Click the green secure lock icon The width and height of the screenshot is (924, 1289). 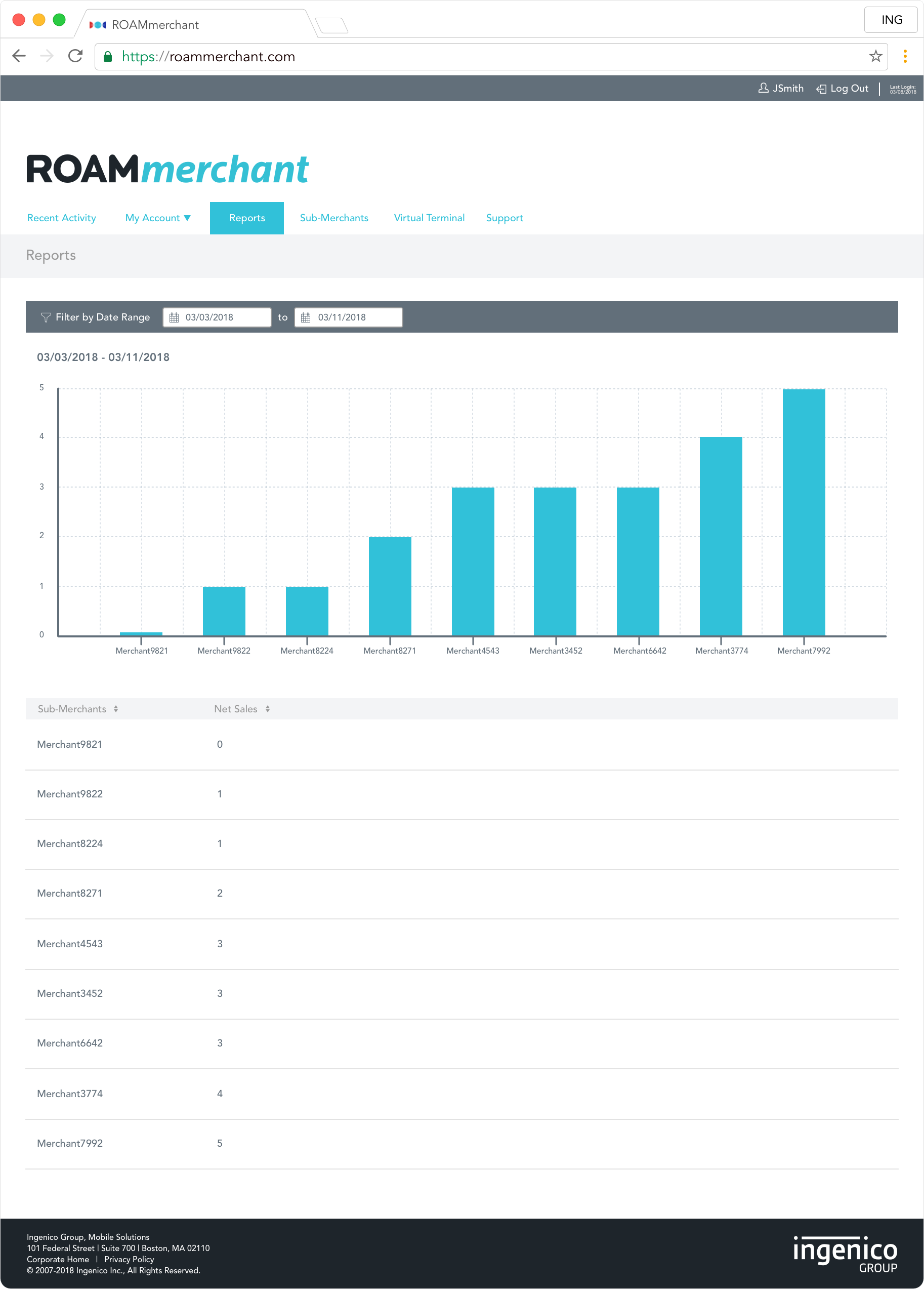click(x=108, y=56)
